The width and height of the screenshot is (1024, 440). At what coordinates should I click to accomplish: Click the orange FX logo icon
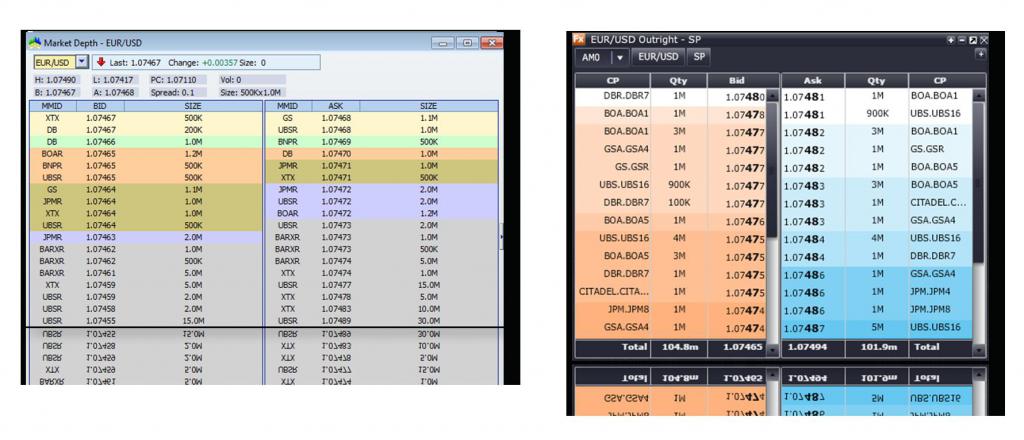click(x=579, y=39)
